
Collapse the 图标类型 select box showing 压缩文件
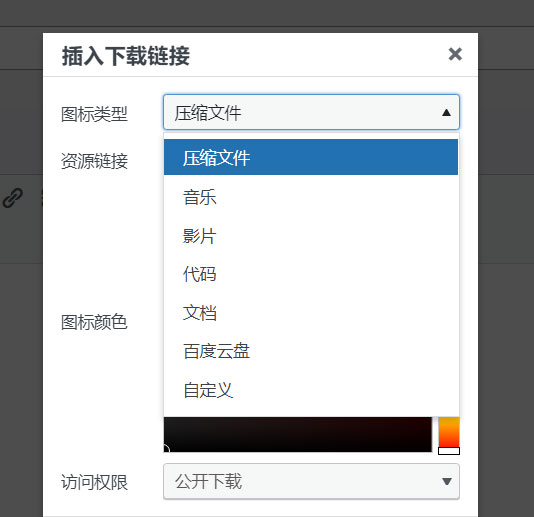click(x=311, y=112)
